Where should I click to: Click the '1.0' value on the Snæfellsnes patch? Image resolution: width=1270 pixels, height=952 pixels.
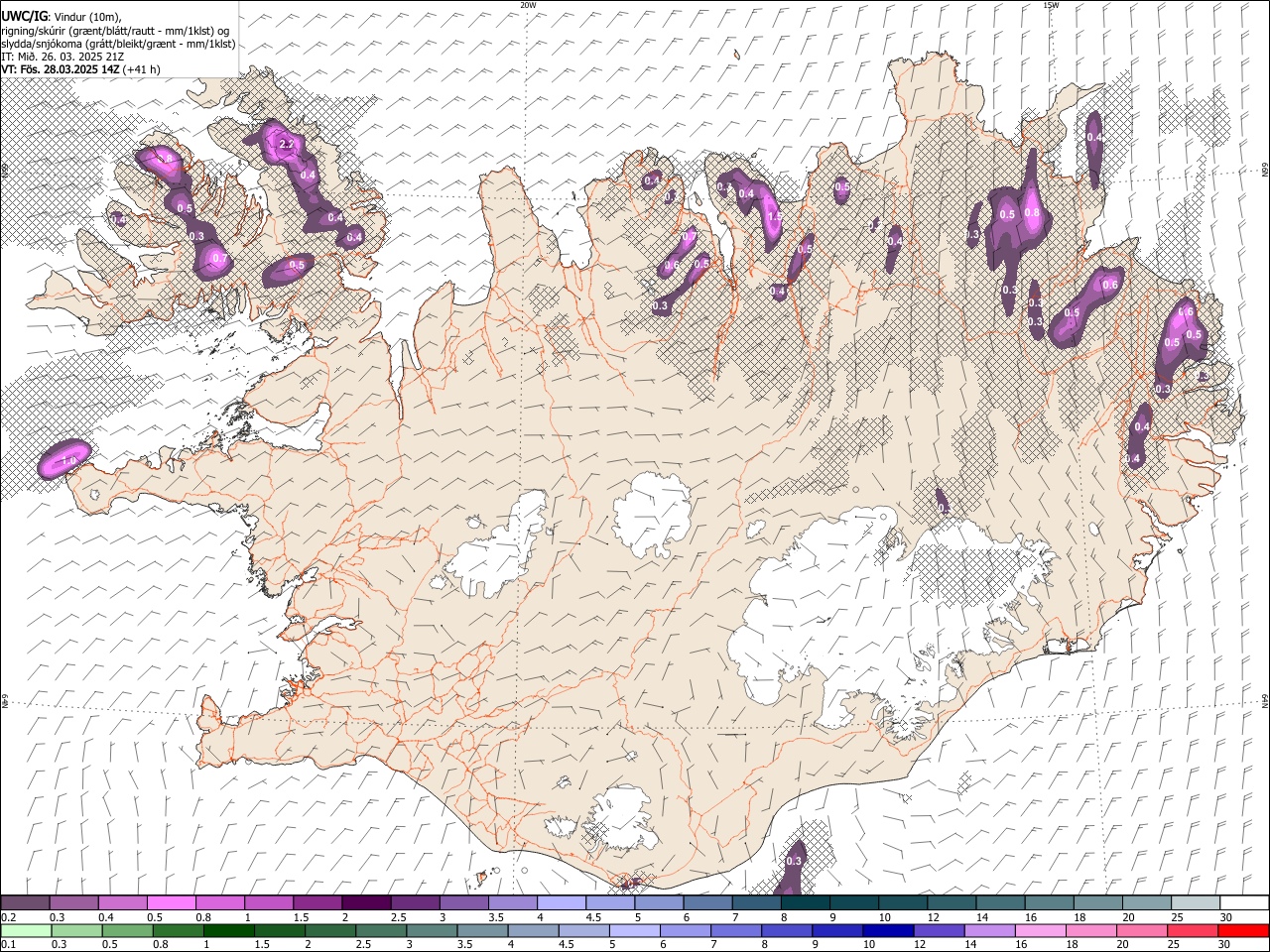(x=69, y=461)
